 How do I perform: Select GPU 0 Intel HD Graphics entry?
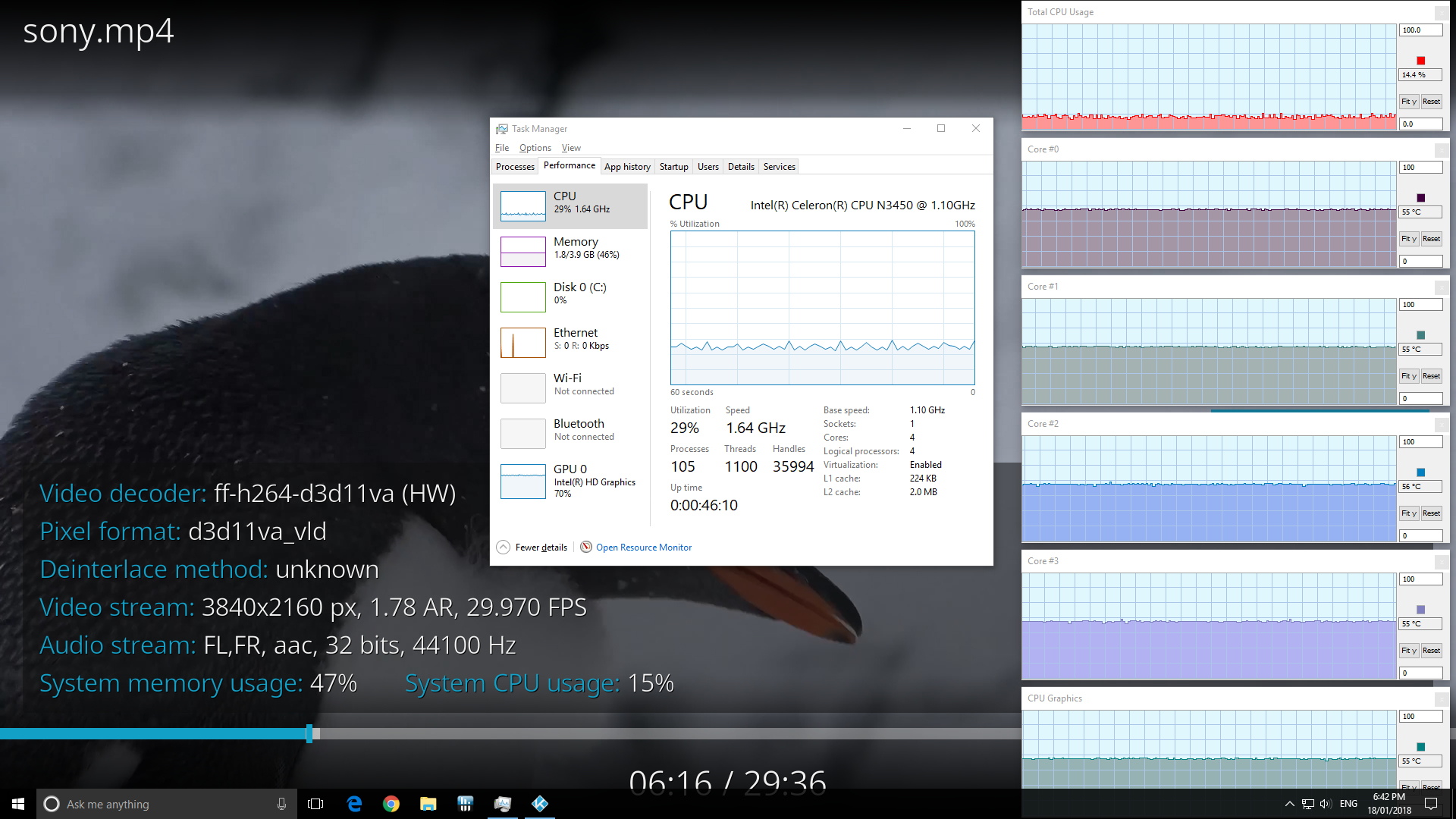[570, 482]
